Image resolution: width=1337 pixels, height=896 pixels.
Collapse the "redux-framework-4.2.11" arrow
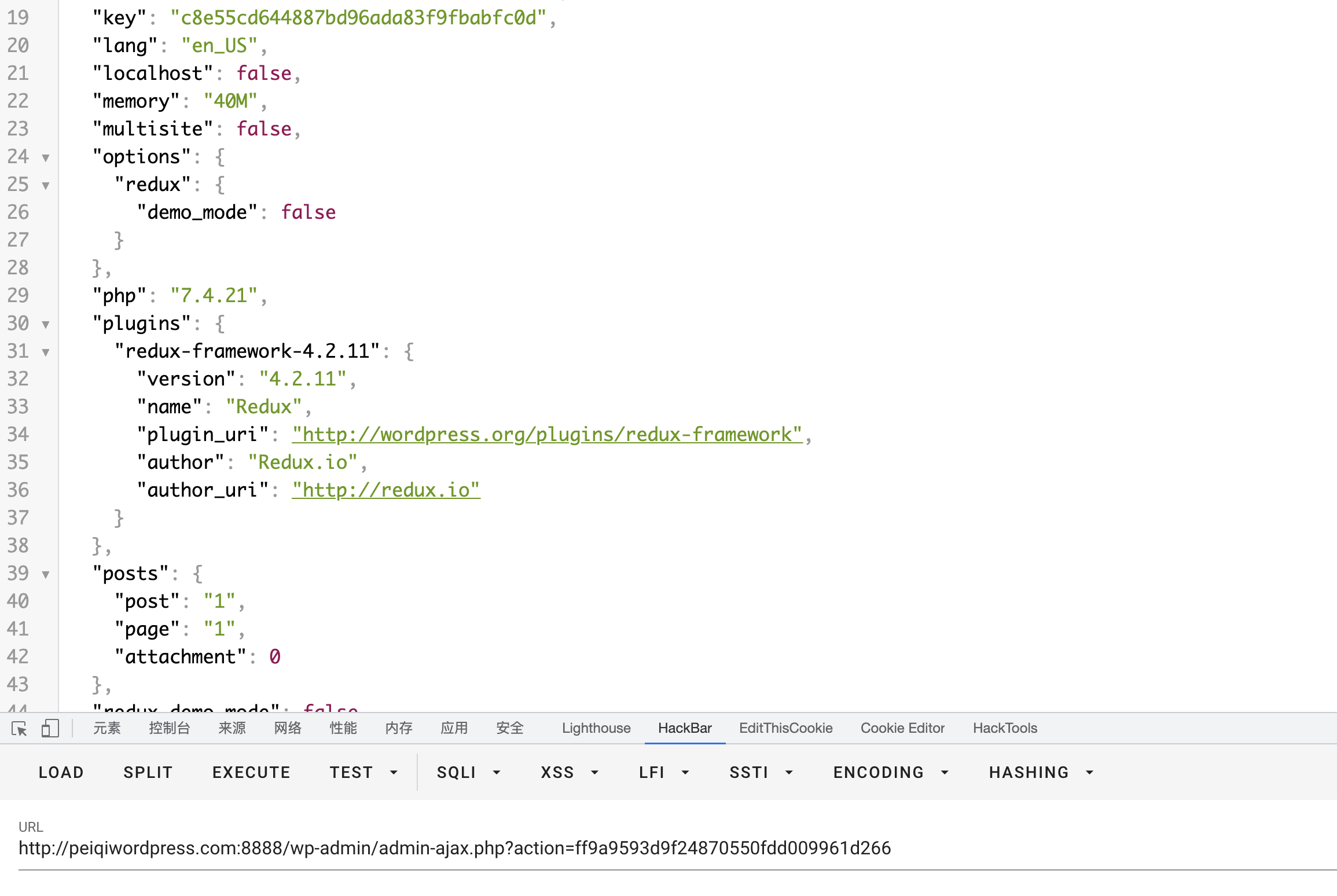[46, 352]
